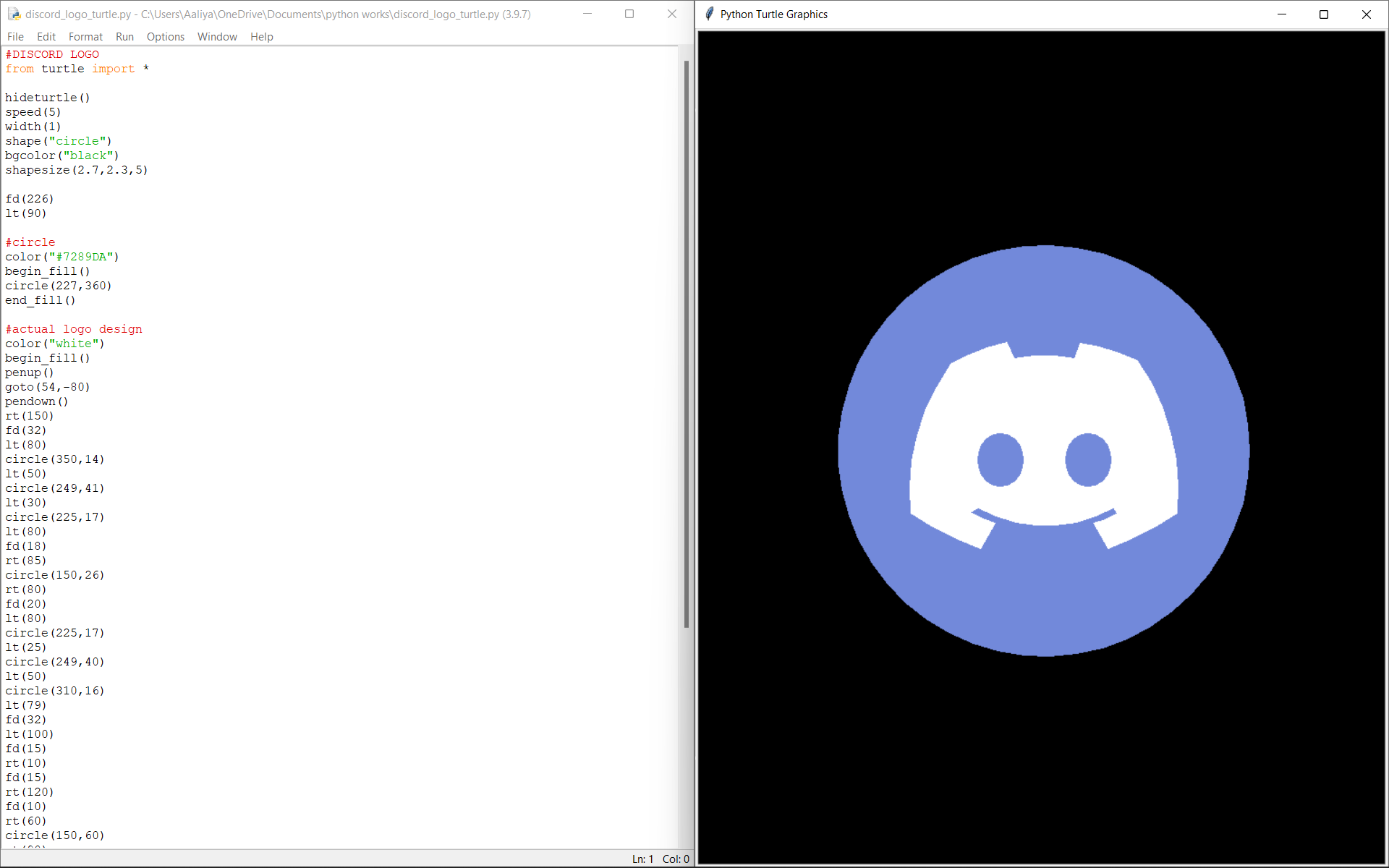Close the IDLE editor window
Viewport: 1389px width, 868px height.
[672, 14]
